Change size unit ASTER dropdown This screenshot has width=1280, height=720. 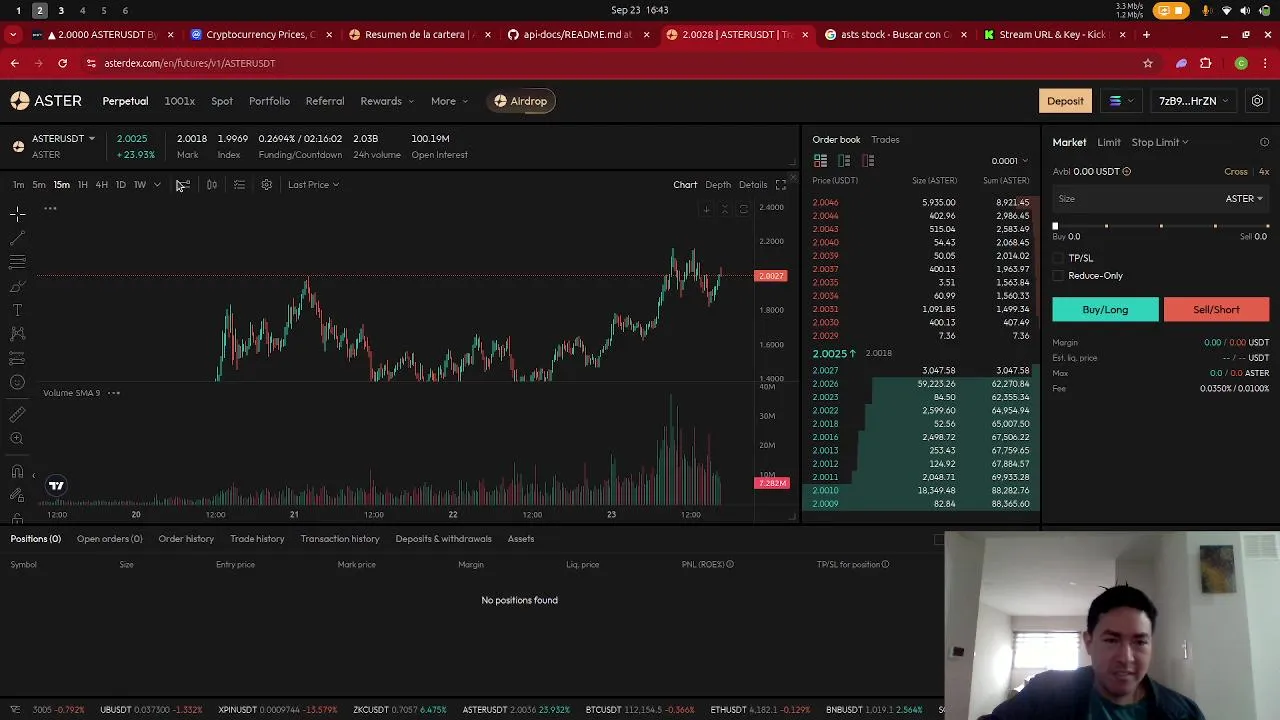[1244, 199]
